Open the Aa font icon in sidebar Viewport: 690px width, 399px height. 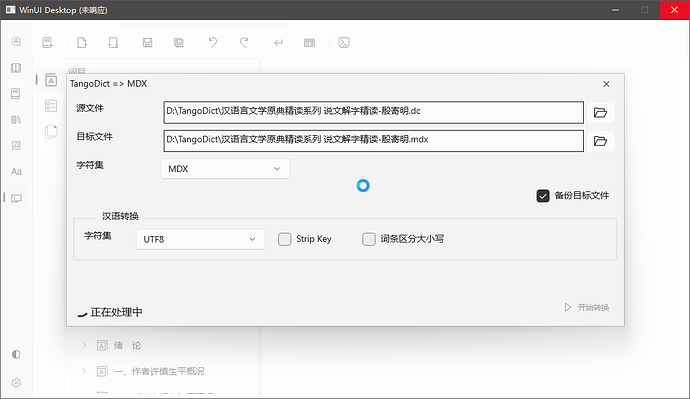pos(16,172)
